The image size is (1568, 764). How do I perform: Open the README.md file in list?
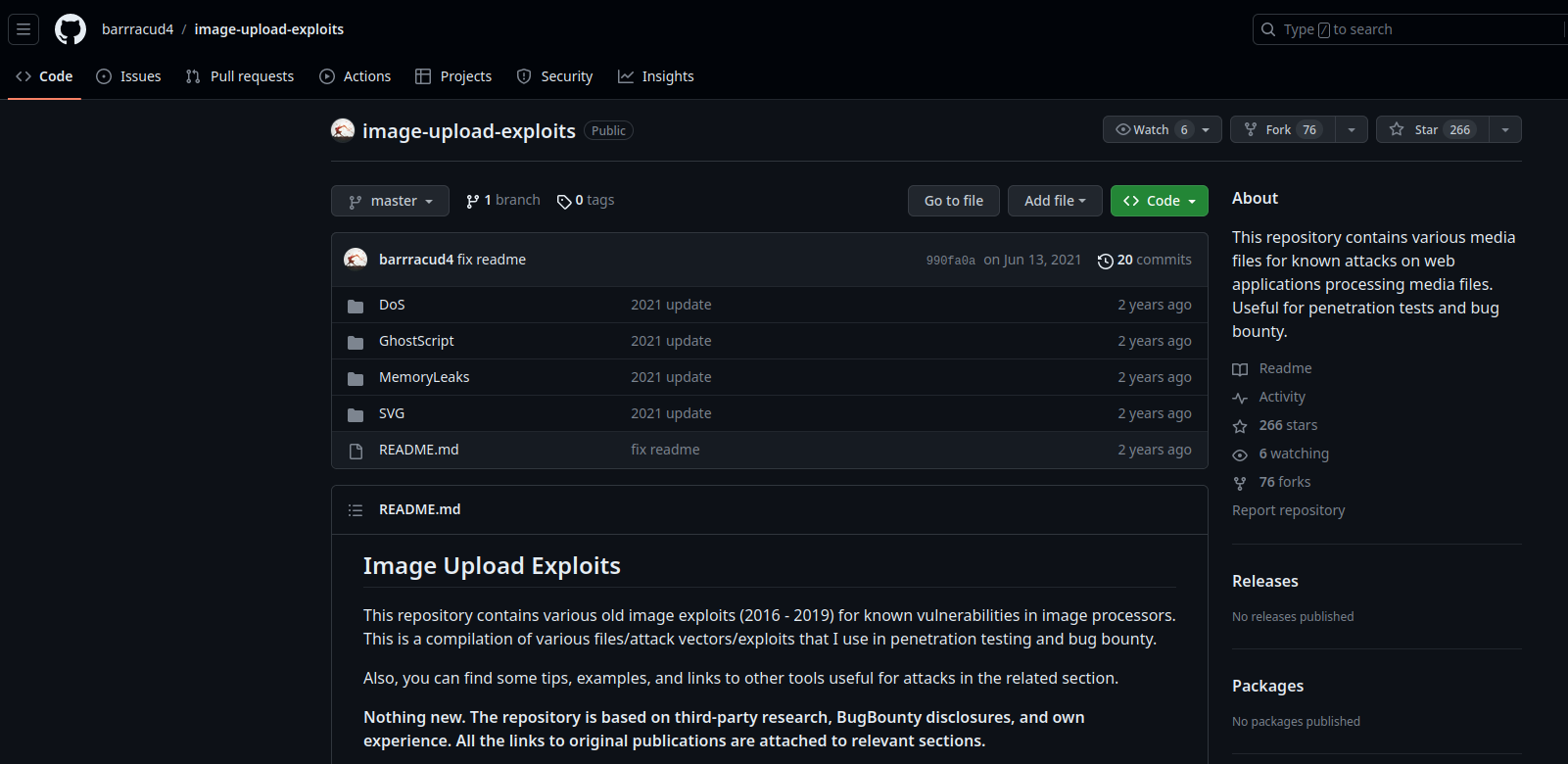419,450
